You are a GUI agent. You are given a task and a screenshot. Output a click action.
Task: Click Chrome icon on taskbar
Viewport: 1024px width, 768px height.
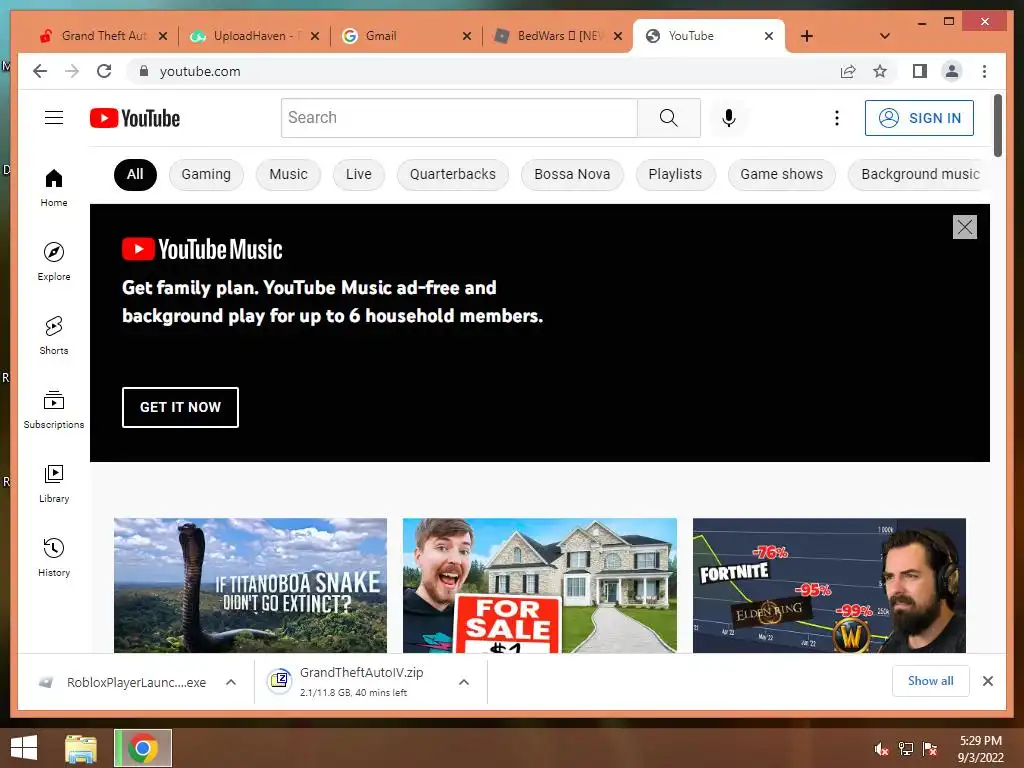[x=143, y=748]
